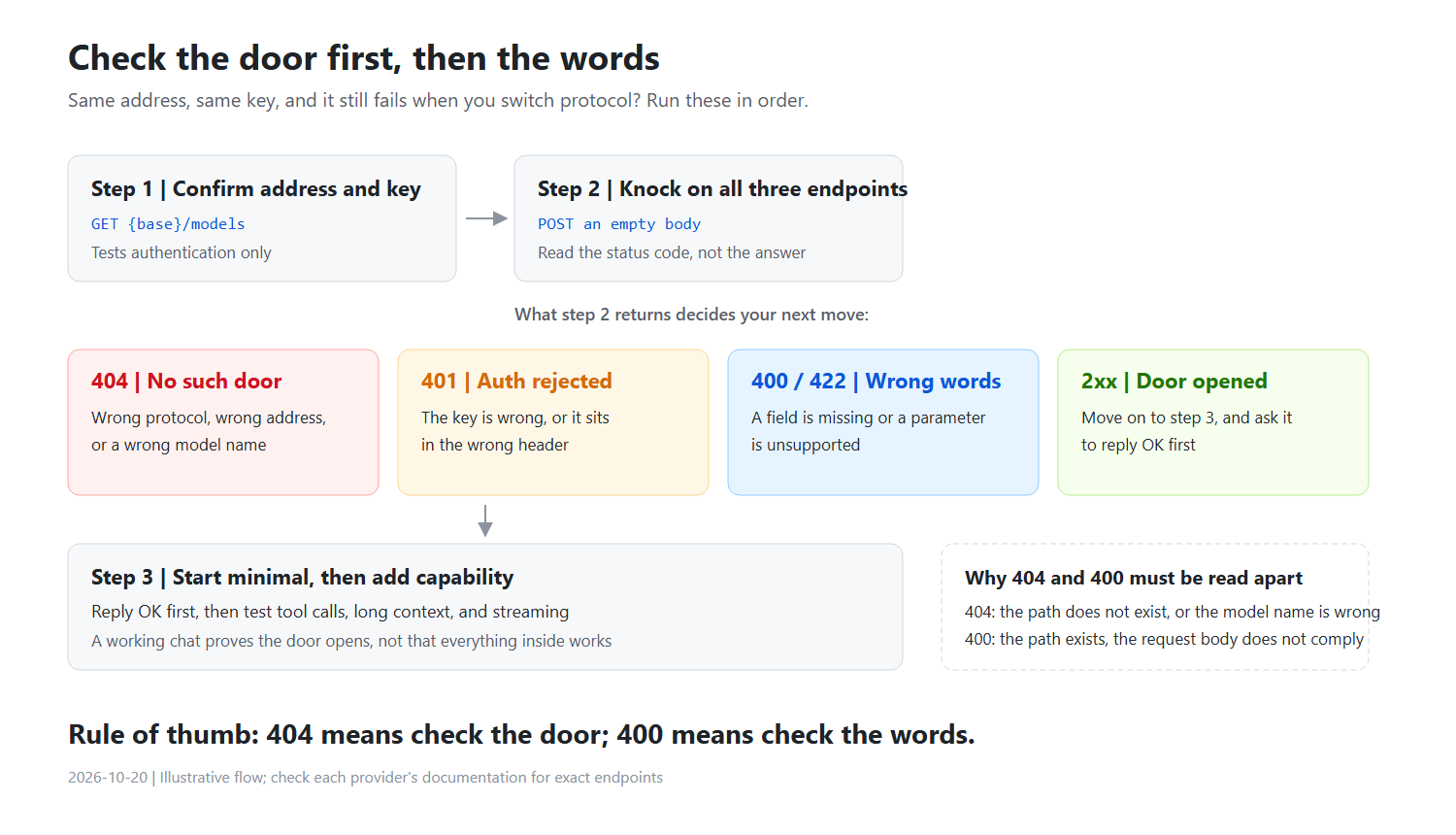Click the subtitle about switching protocol

tap(438, 100)
